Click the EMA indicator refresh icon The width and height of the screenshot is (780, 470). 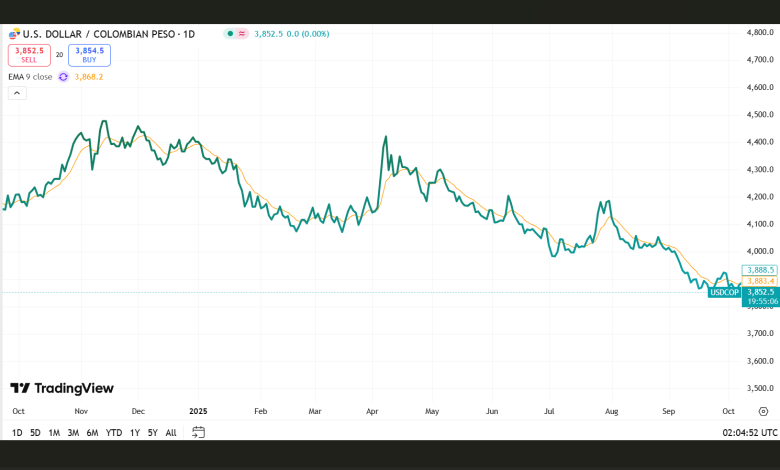pos(63,76)
